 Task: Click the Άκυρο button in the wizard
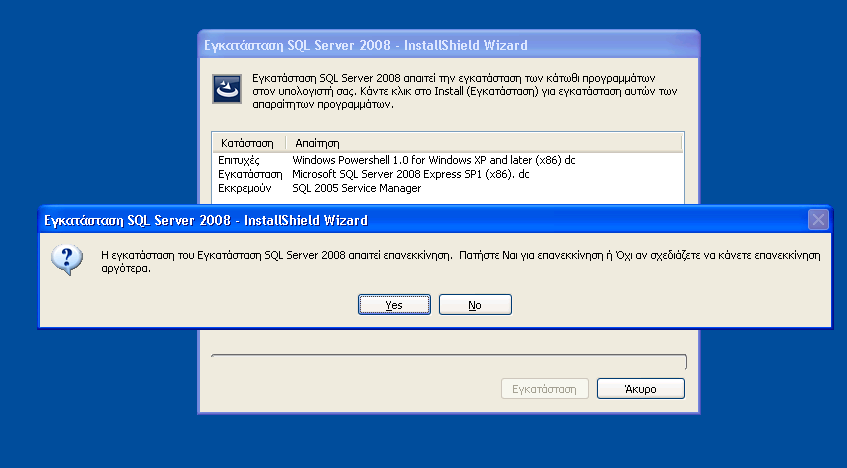point(641,389)
